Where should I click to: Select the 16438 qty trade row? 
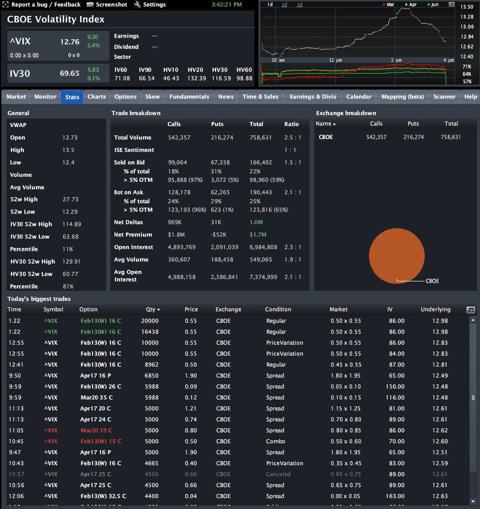[x=237, y=332]
